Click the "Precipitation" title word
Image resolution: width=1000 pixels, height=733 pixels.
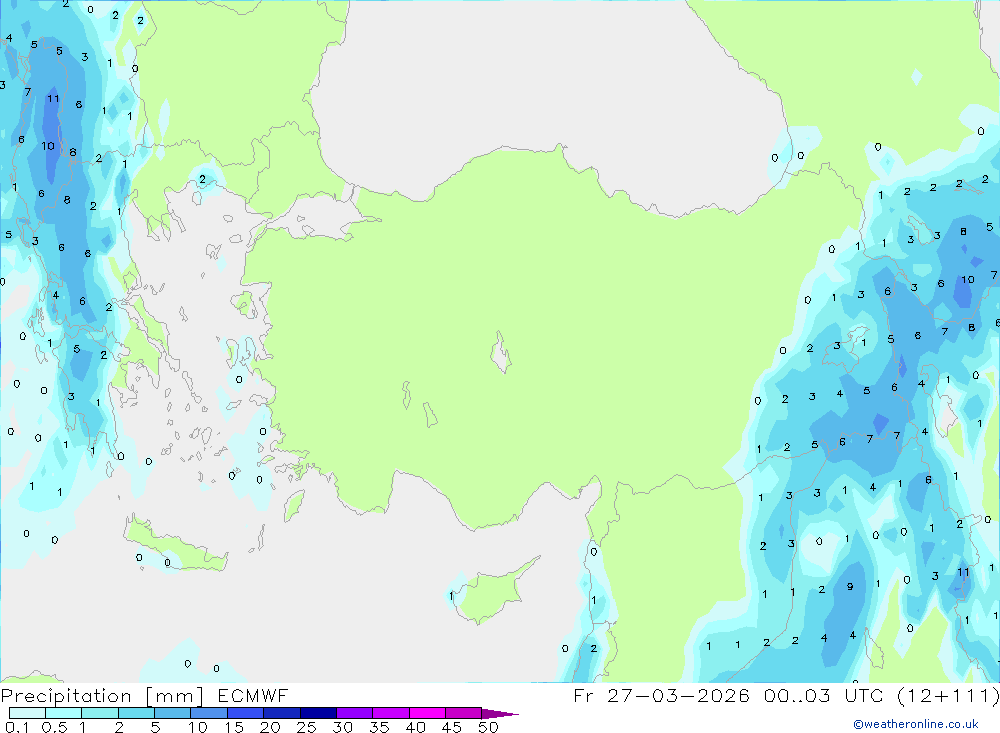tap(66, 695)
